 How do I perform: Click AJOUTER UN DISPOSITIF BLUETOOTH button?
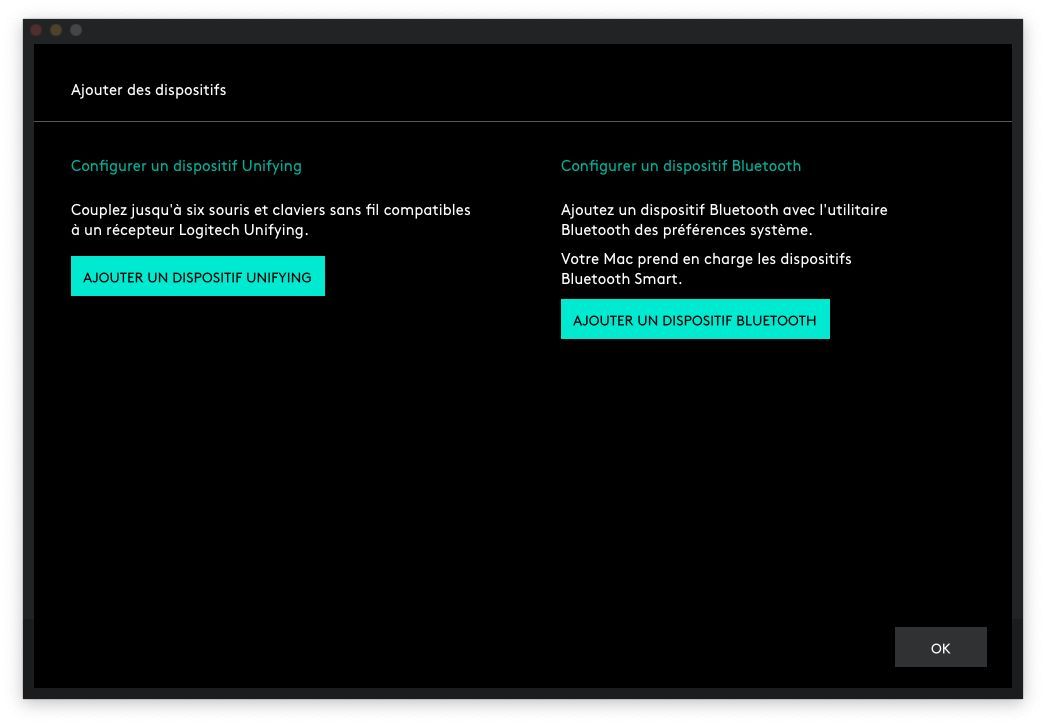pyautogui.click(x=695, y=319)
